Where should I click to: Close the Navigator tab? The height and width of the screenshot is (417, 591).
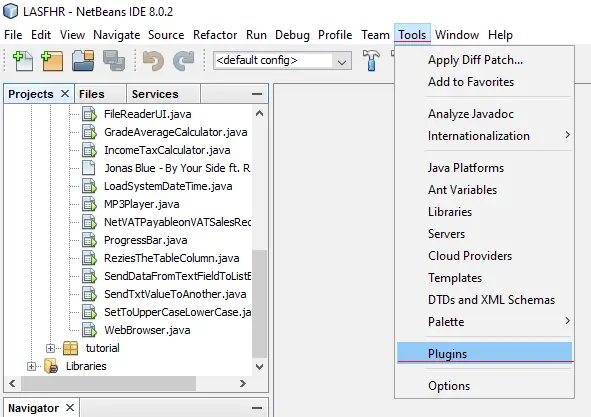[70, 407]
